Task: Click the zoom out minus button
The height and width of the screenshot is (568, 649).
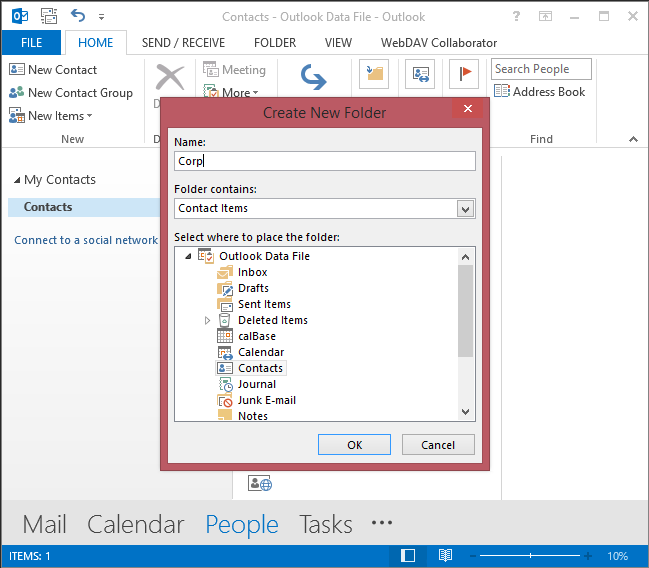Action: tap(473, 556)
